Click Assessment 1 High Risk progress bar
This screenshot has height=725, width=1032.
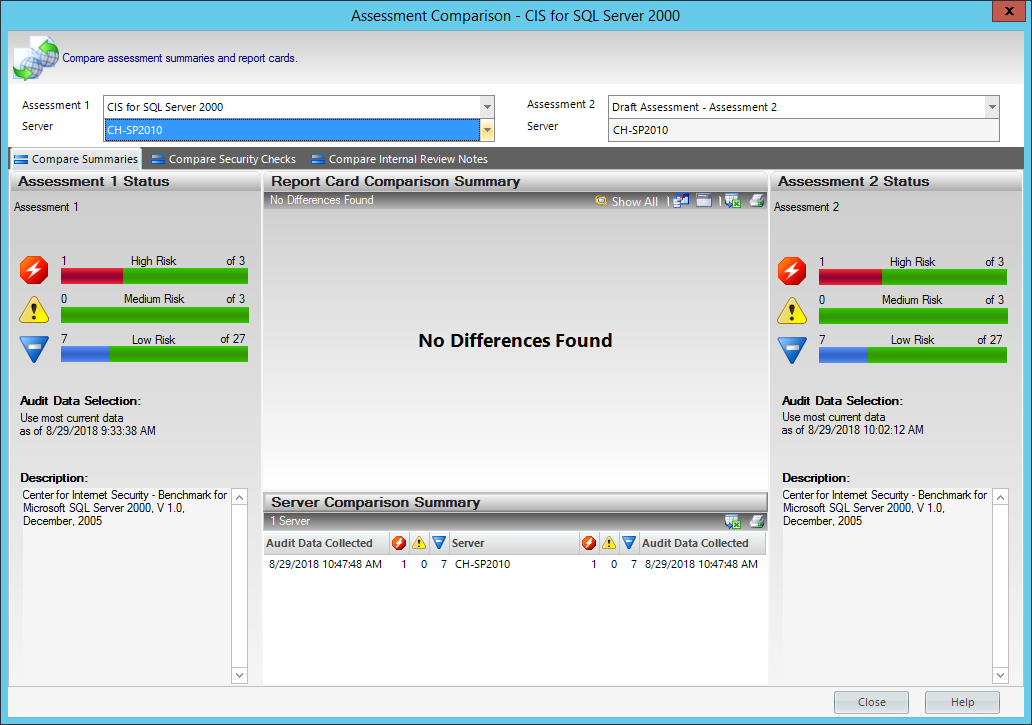coord(155,276)
